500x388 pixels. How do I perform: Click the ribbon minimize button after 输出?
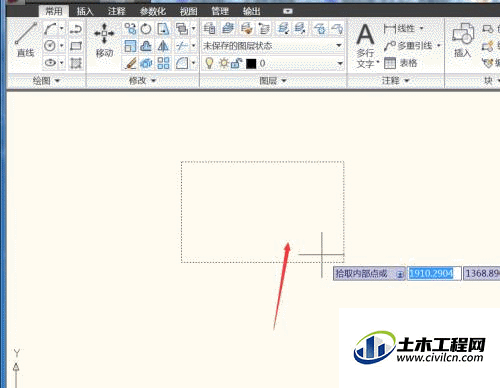pyautogui.click(x=288, y=11)
